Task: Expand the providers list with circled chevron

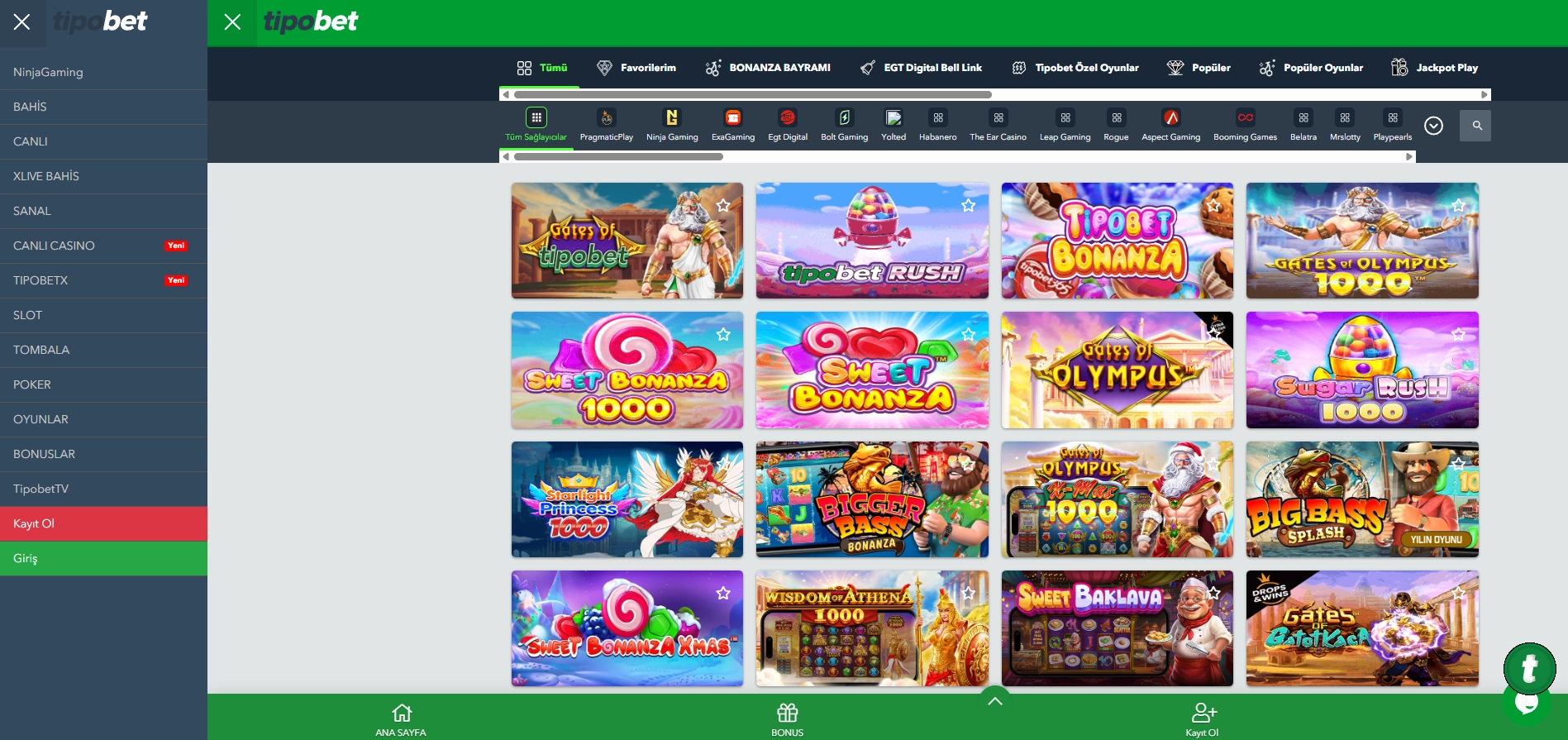Action: point(1434,126)
